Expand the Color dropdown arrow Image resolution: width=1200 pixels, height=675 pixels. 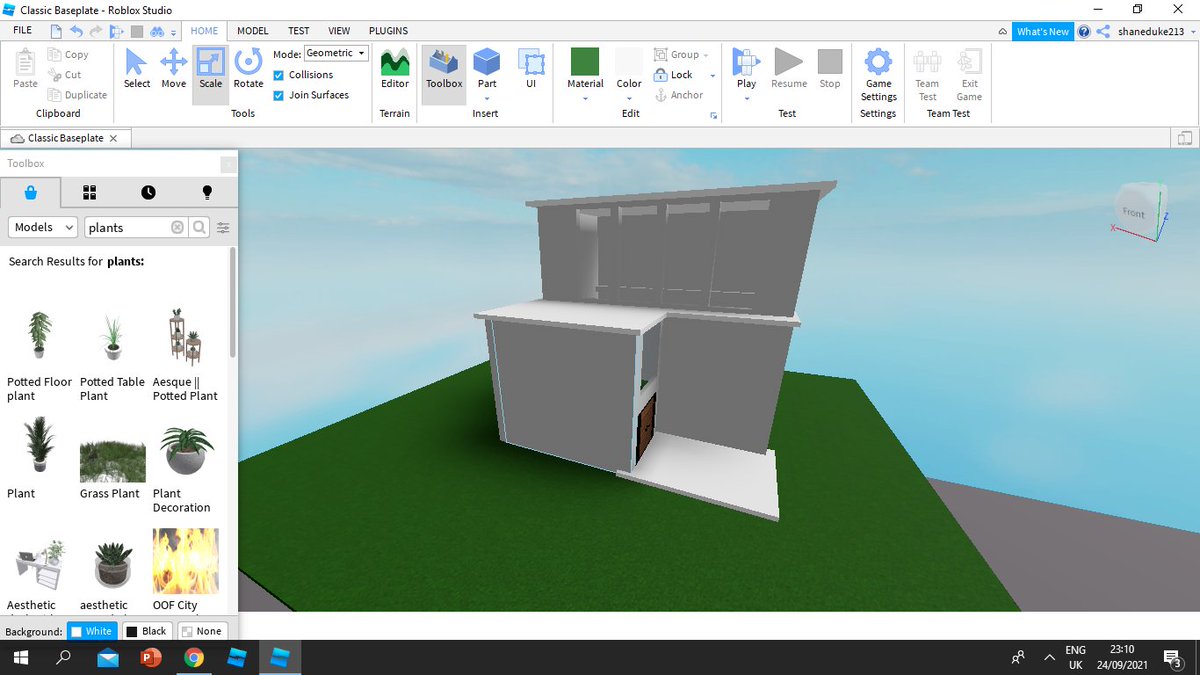coord(629,99)
